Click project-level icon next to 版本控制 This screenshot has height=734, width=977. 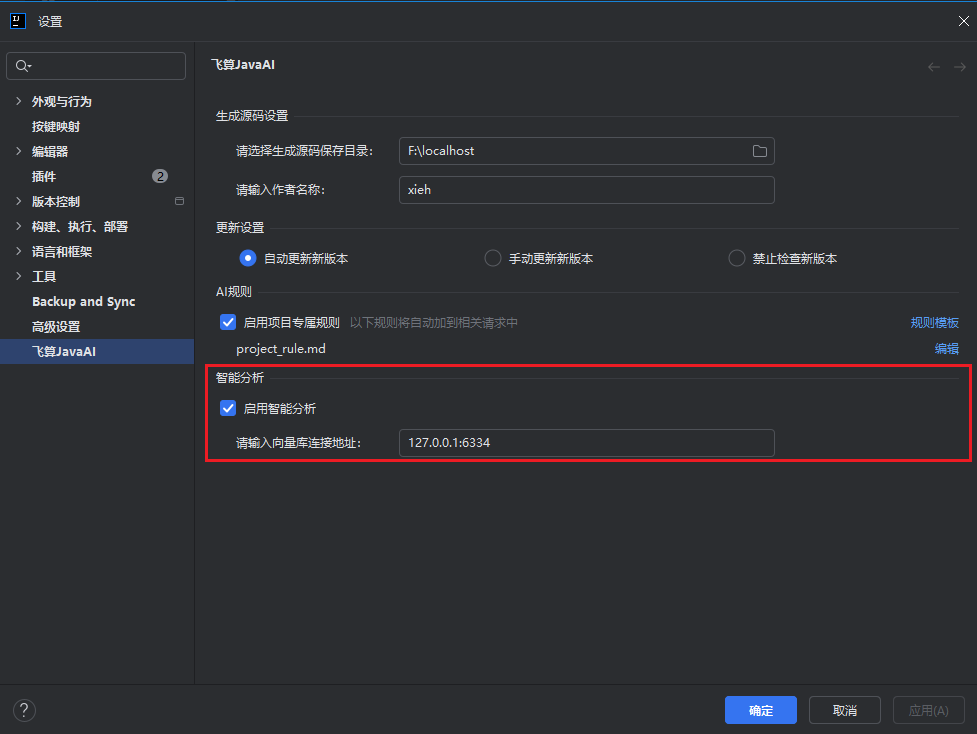coord(179,201)
